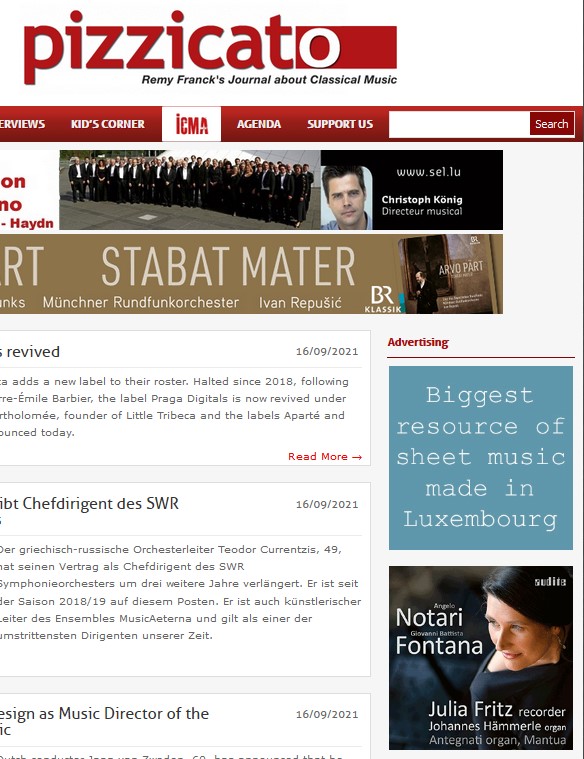Open the 'revived' label article headline
This screenshot has height=759, width=584.
point(30,352)
